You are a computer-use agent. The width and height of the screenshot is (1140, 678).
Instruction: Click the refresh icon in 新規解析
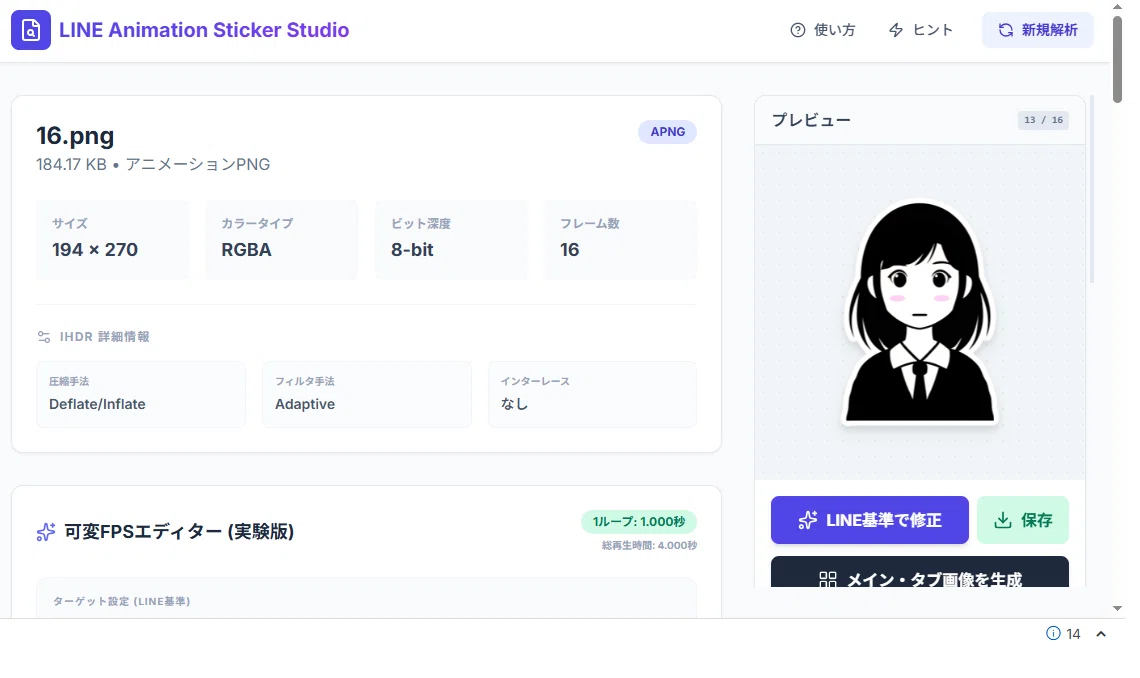coord(1005,30)
